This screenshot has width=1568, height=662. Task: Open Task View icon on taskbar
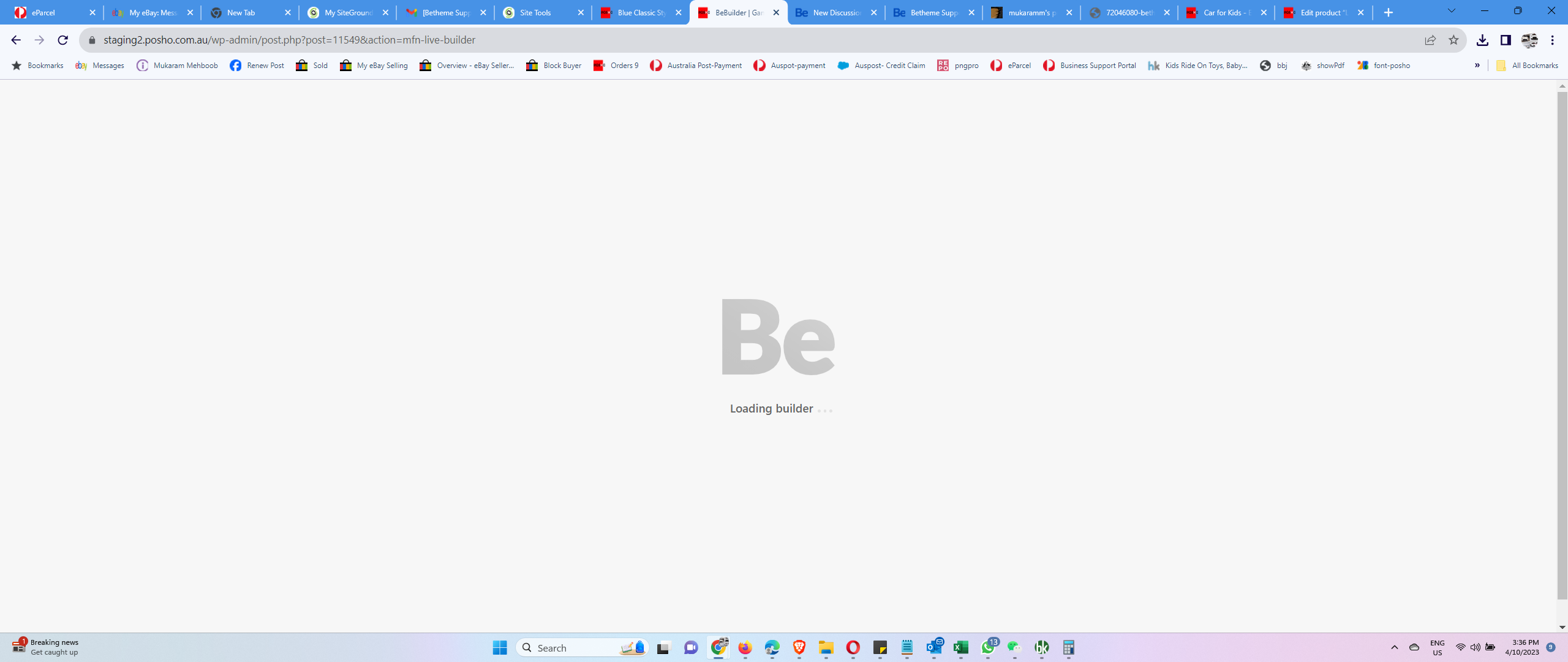664,648
